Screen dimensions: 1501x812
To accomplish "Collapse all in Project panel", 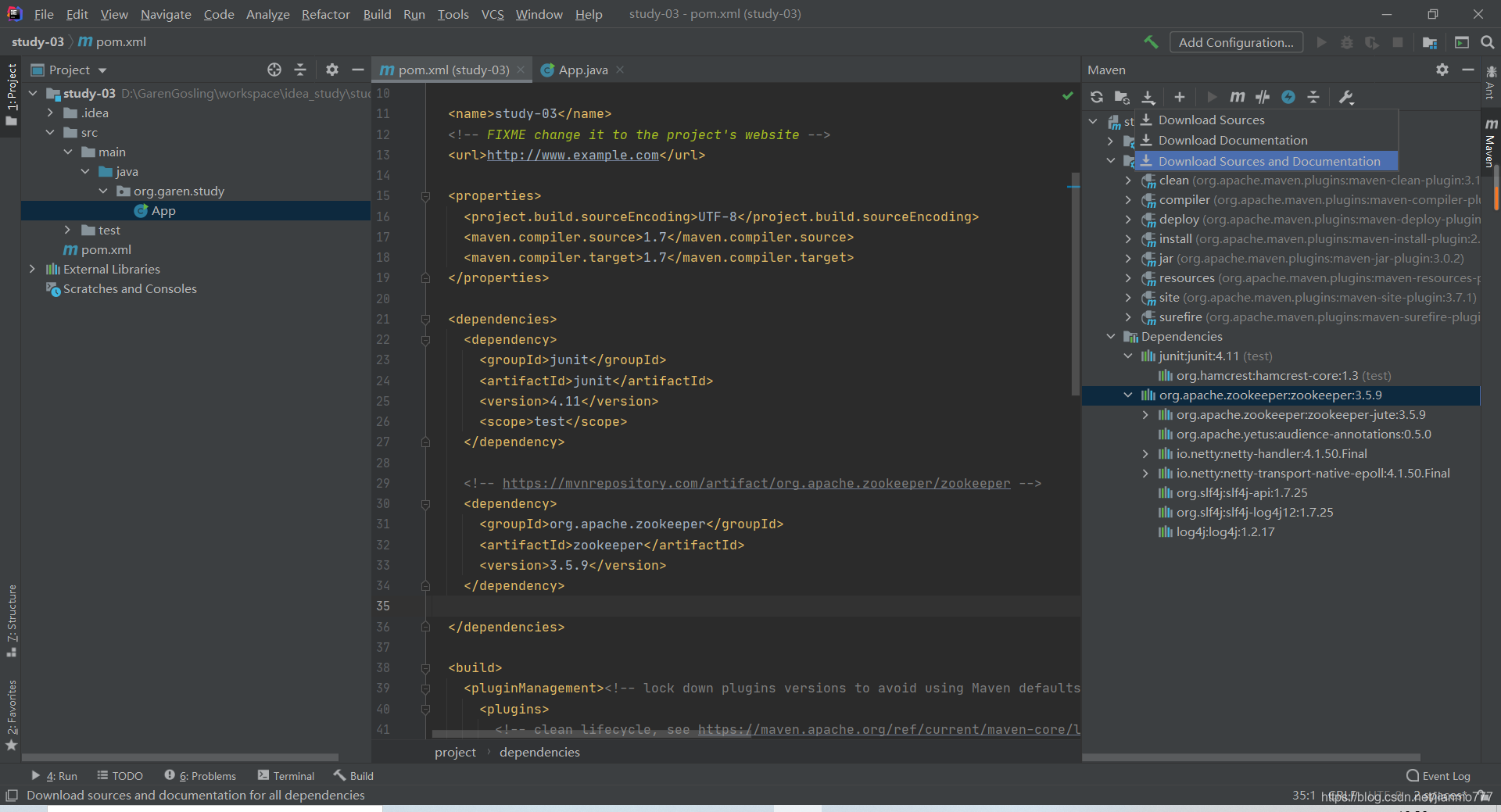I will (x=300, y=70).
